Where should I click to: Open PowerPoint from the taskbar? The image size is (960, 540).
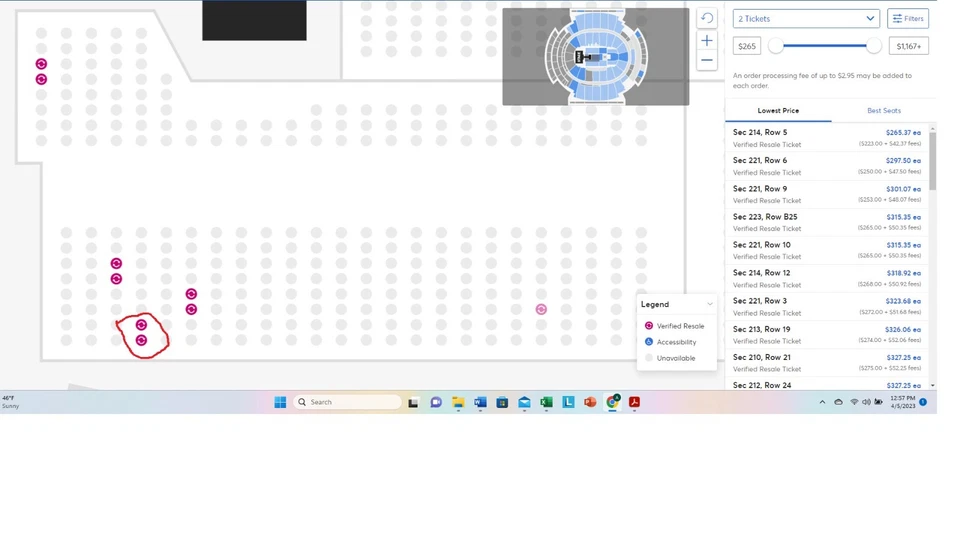[x=590, y=402]
